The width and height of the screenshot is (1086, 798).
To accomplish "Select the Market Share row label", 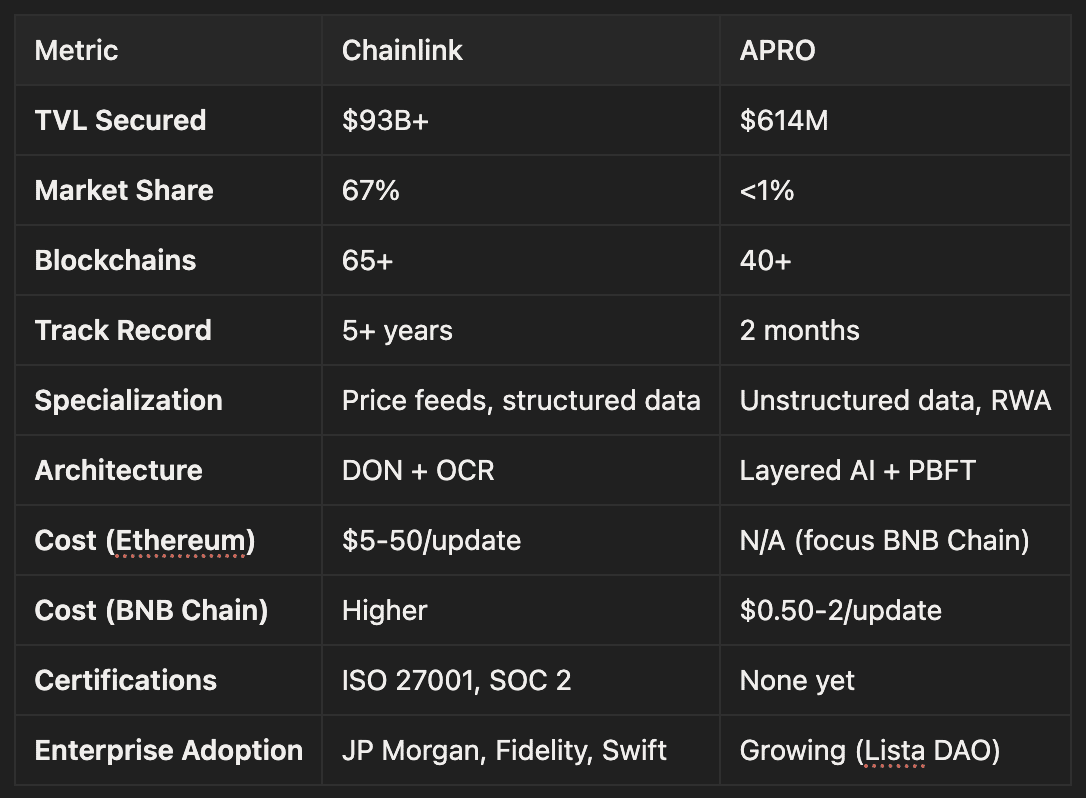I will [124, 190].
